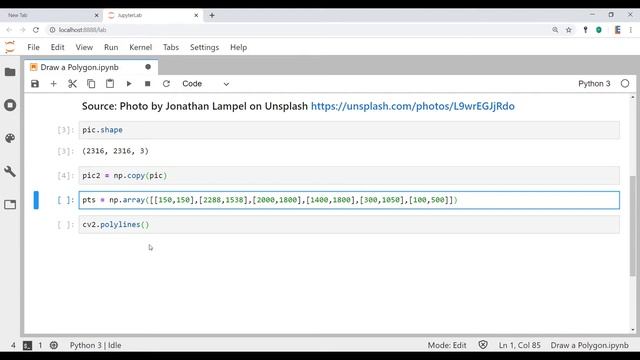Open the Notebook Tools wrench icon
The image size is (640, 360).
point(10,171)
